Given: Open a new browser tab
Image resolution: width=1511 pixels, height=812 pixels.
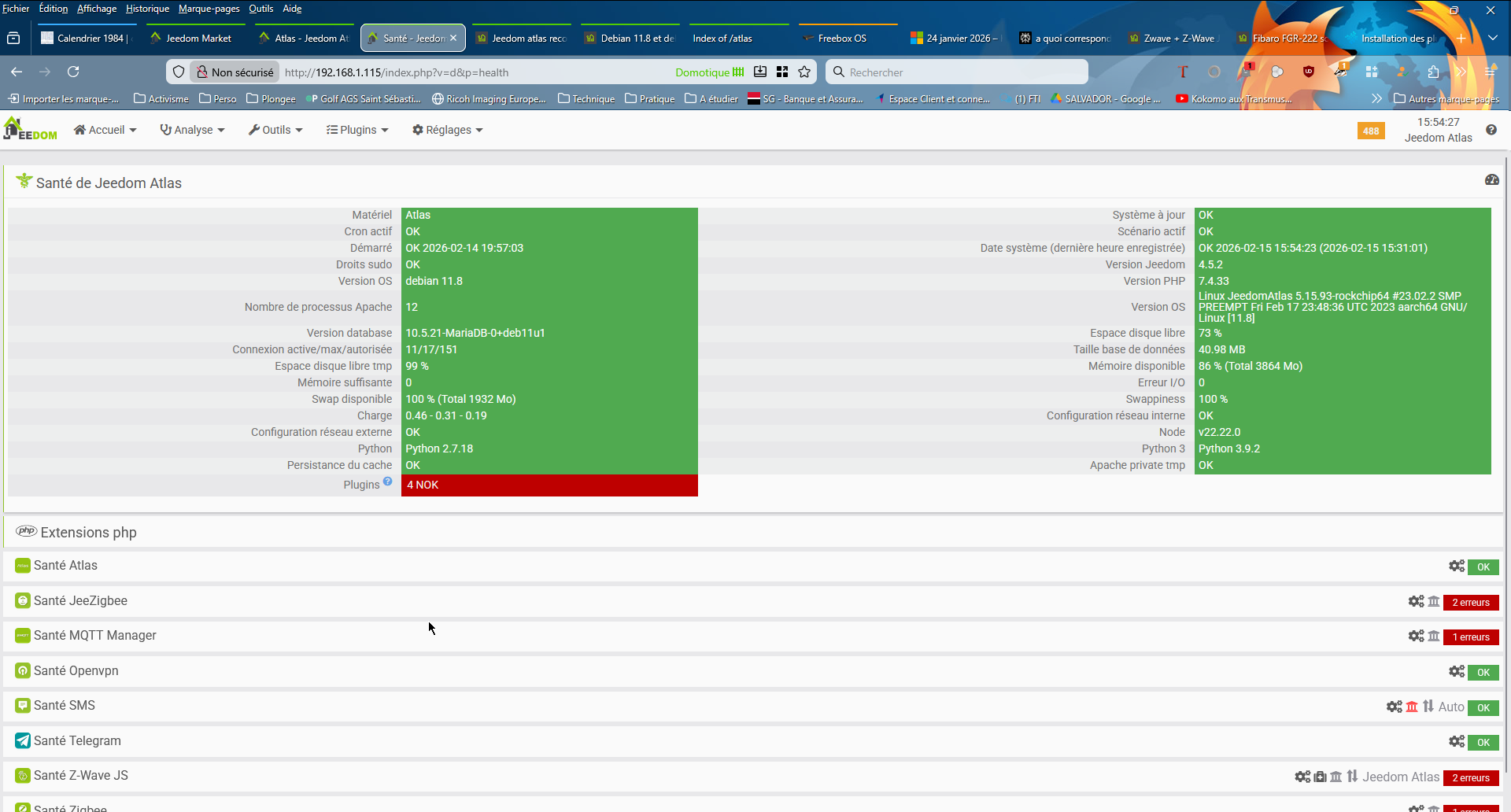Looking at the screenshot, I should pyautogui.click(x=1461, y=38).
